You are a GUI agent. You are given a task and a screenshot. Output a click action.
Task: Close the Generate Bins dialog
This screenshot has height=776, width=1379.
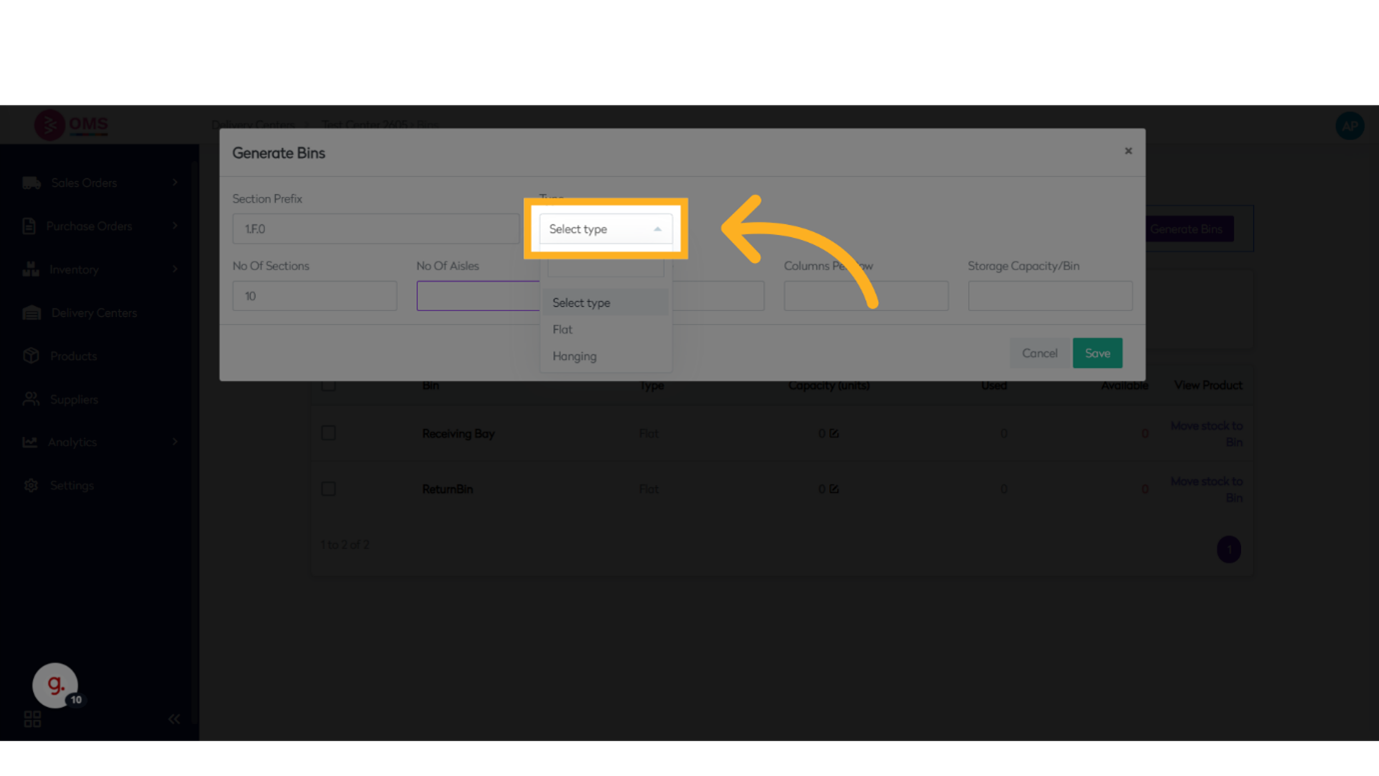click(1128, 151)
